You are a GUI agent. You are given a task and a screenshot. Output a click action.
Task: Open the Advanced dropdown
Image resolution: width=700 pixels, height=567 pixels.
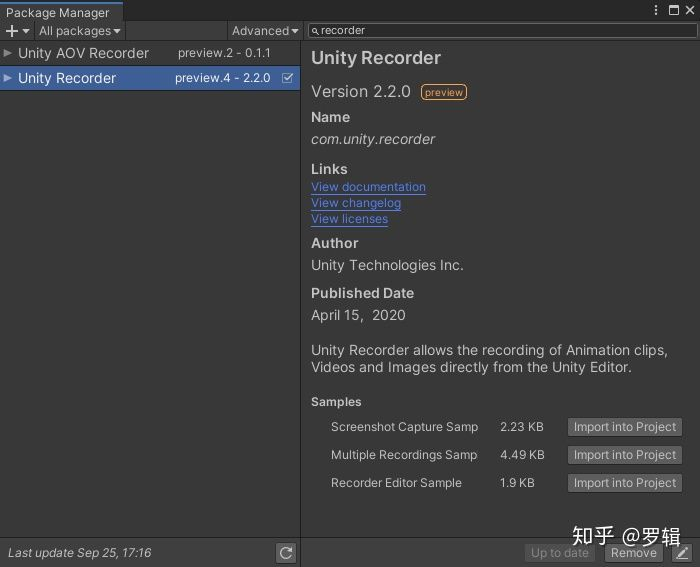(x=265, y=31)
